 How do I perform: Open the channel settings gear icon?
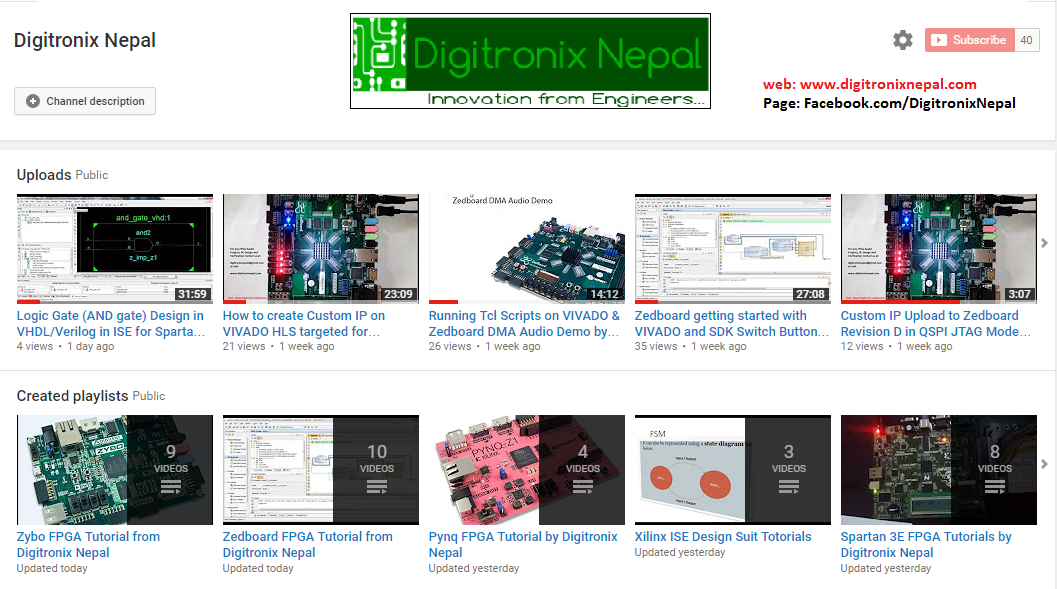point(903,40)
